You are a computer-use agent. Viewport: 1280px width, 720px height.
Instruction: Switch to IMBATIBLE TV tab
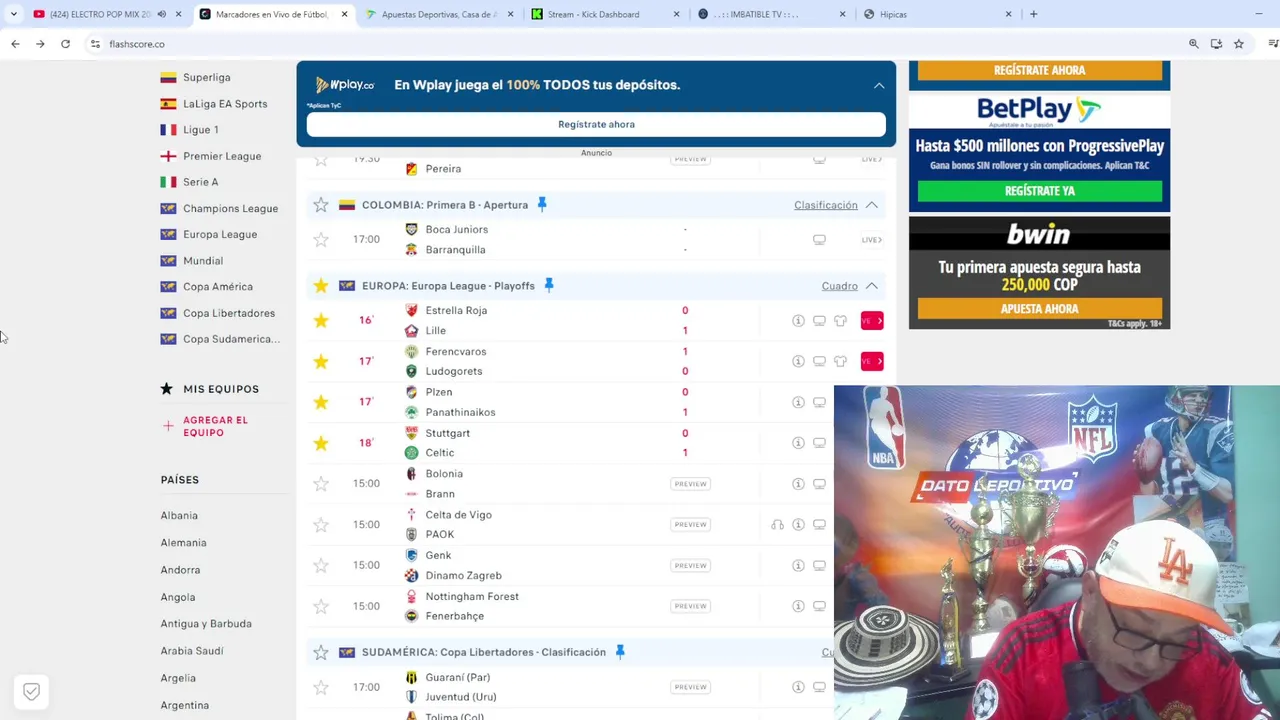tap(772, 14)
